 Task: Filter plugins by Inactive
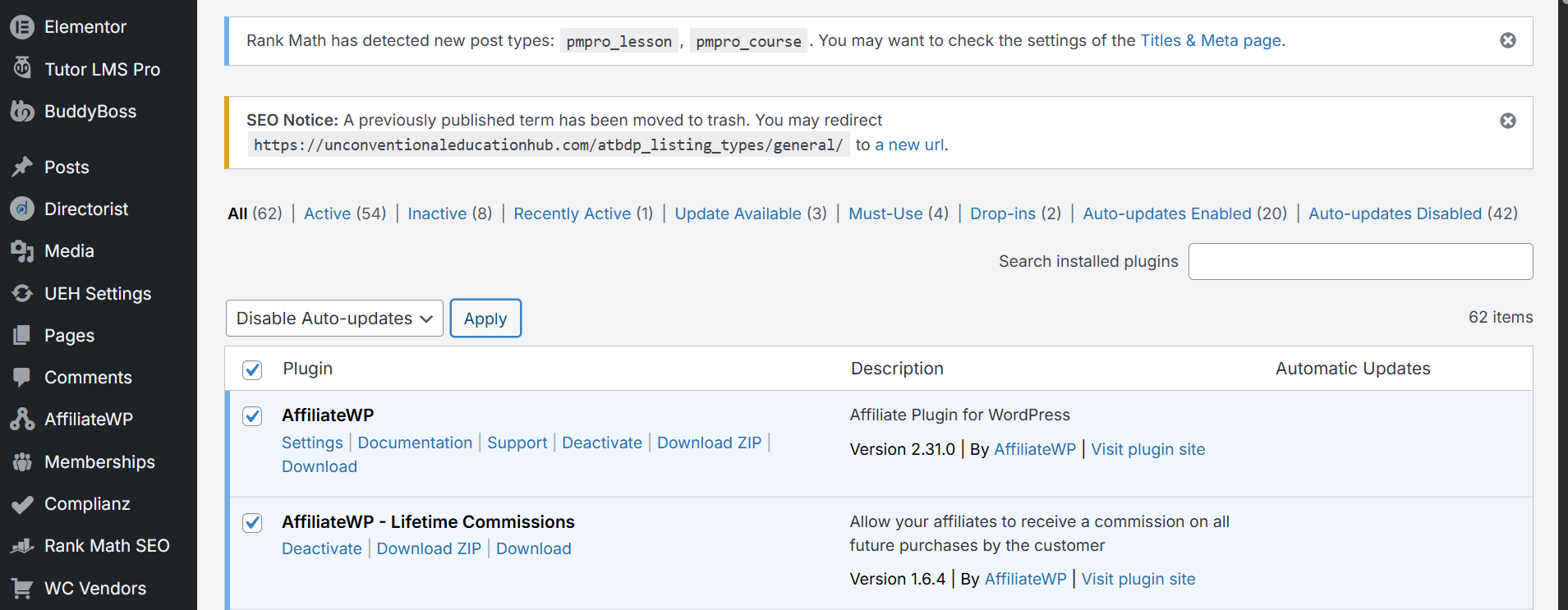tap(437, 213)
